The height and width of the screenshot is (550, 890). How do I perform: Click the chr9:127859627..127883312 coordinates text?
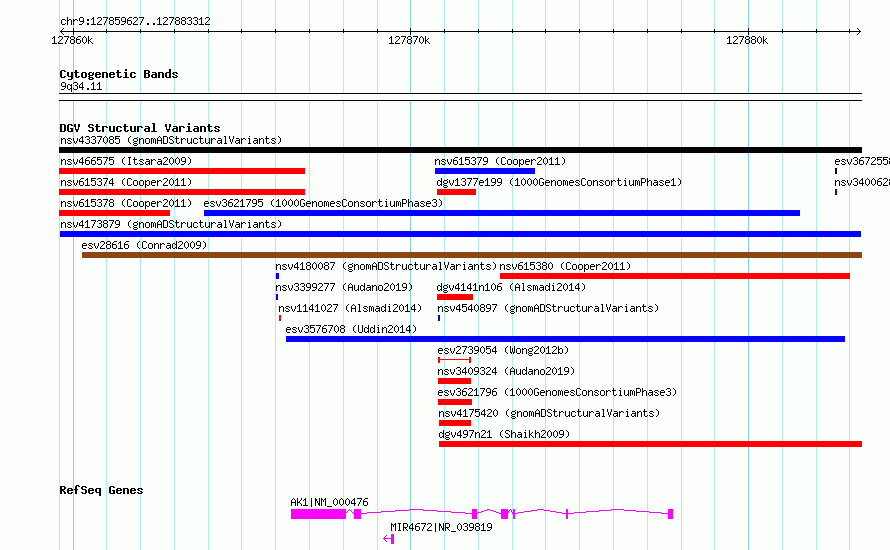point(135,22)
